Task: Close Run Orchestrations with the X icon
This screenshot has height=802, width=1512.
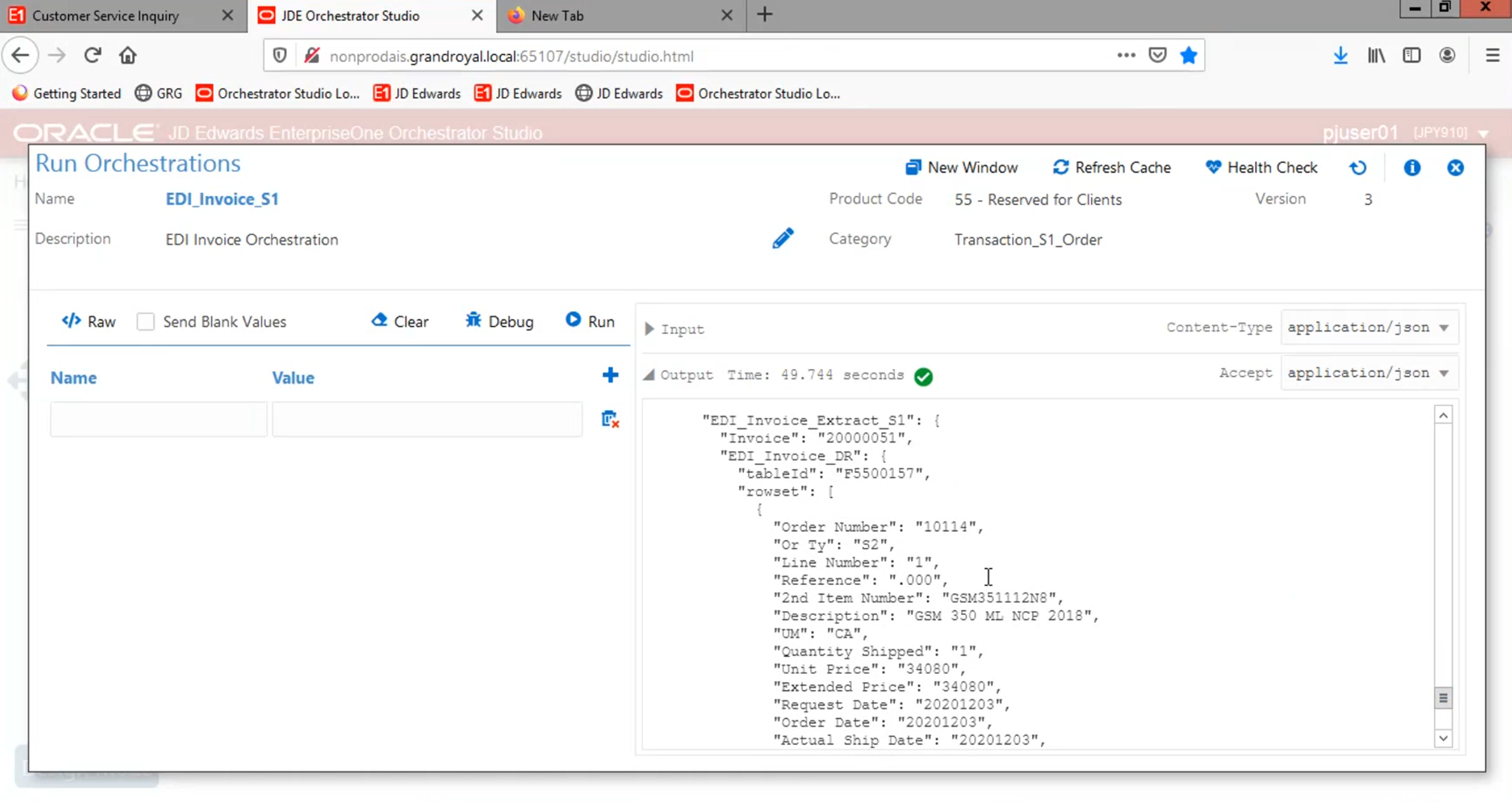Action: (1455, 168)
